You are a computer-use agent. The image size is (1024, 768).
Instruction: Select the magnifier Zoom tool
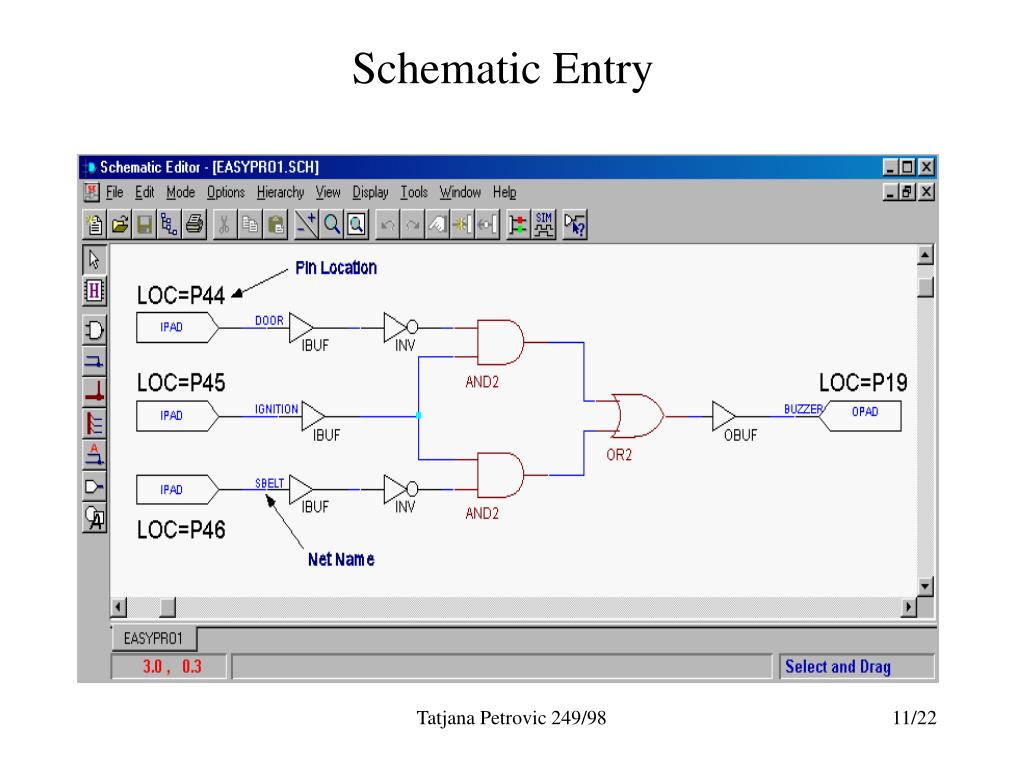click(x=332, y=225)
